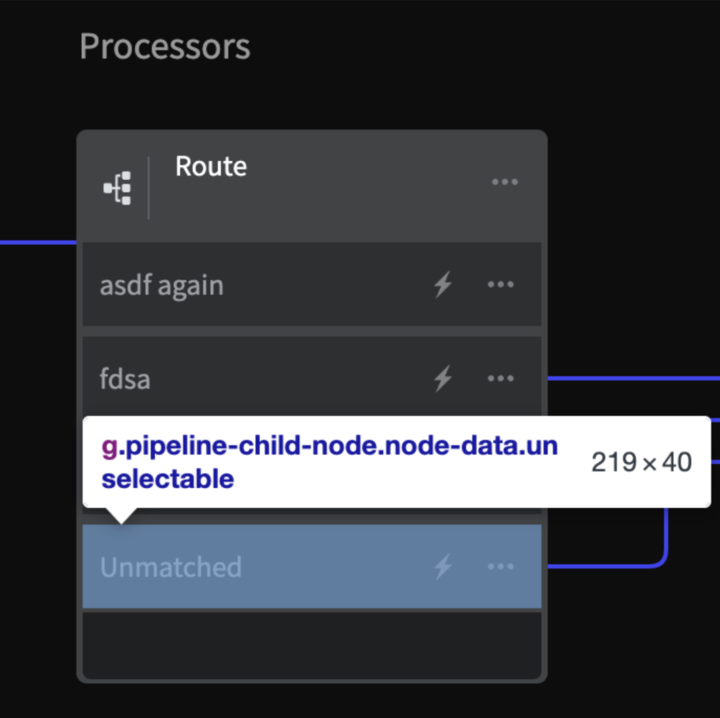Click the Route processor tree icon
The image size is (720, 718).
tap(118, 188)
